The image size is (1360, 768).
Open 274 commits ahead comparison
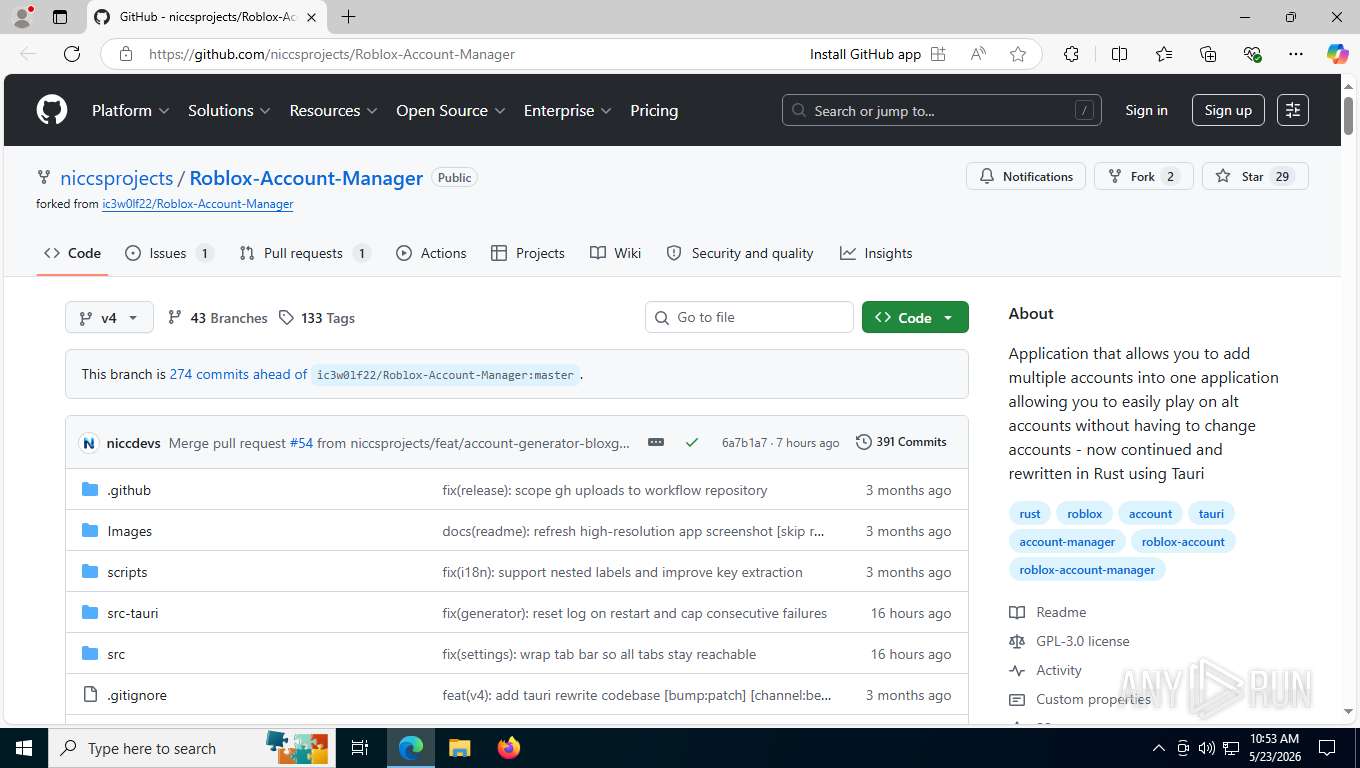(x=238, y=374)
